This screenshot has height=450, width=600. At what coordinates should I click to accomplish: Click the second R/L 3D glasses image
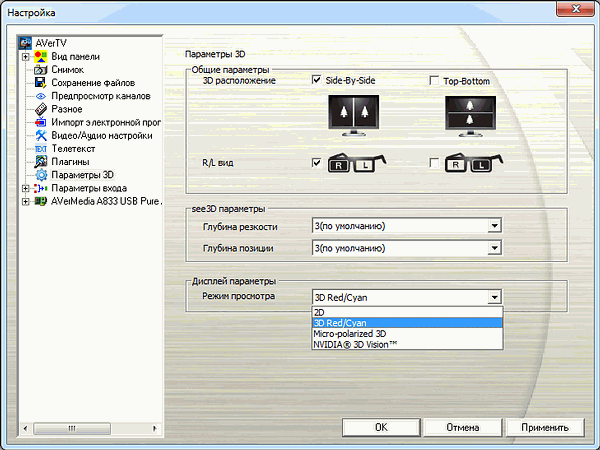(473, 163)
